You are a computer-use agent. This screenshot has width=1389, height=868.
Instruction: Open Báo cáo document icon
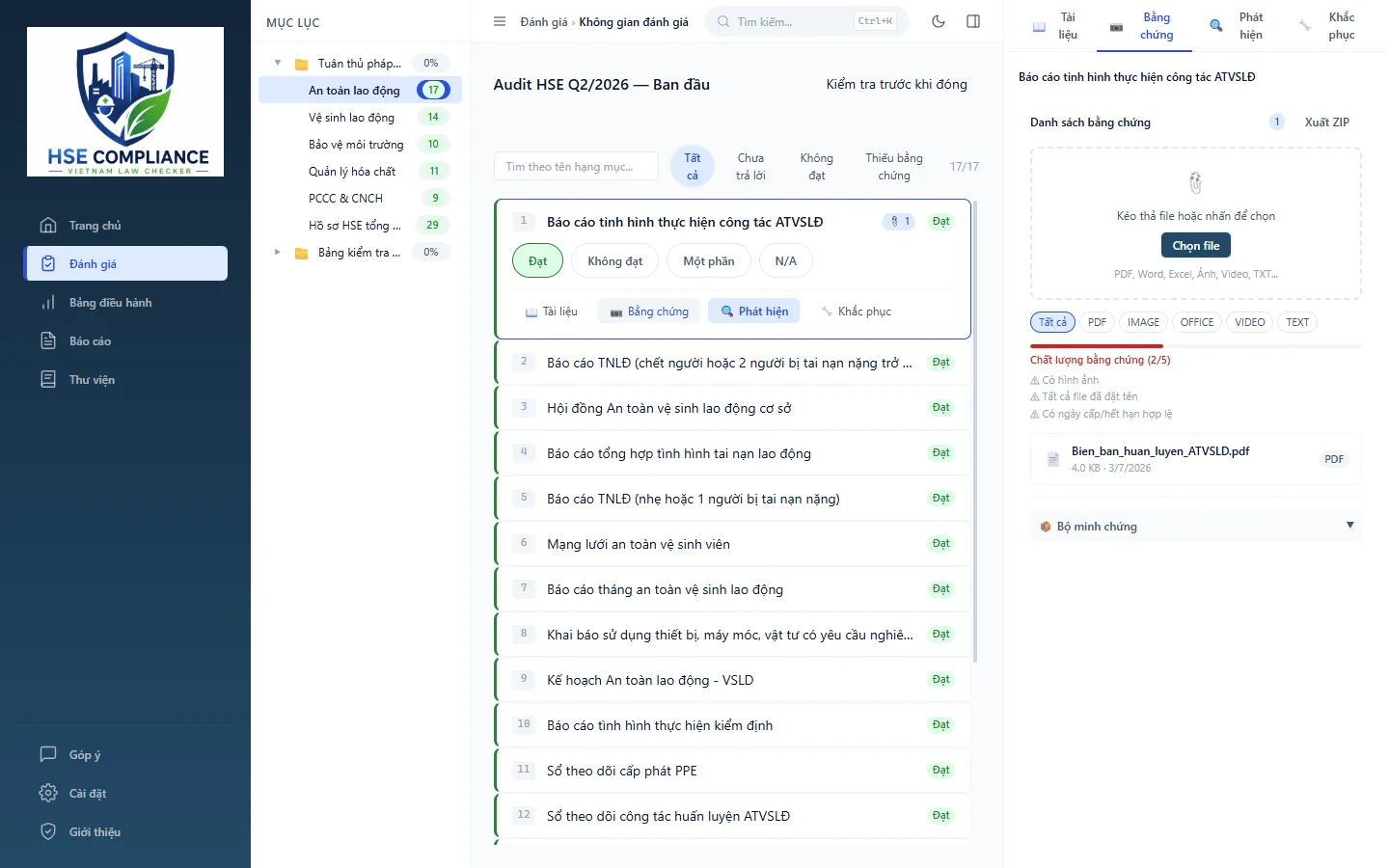48,340
